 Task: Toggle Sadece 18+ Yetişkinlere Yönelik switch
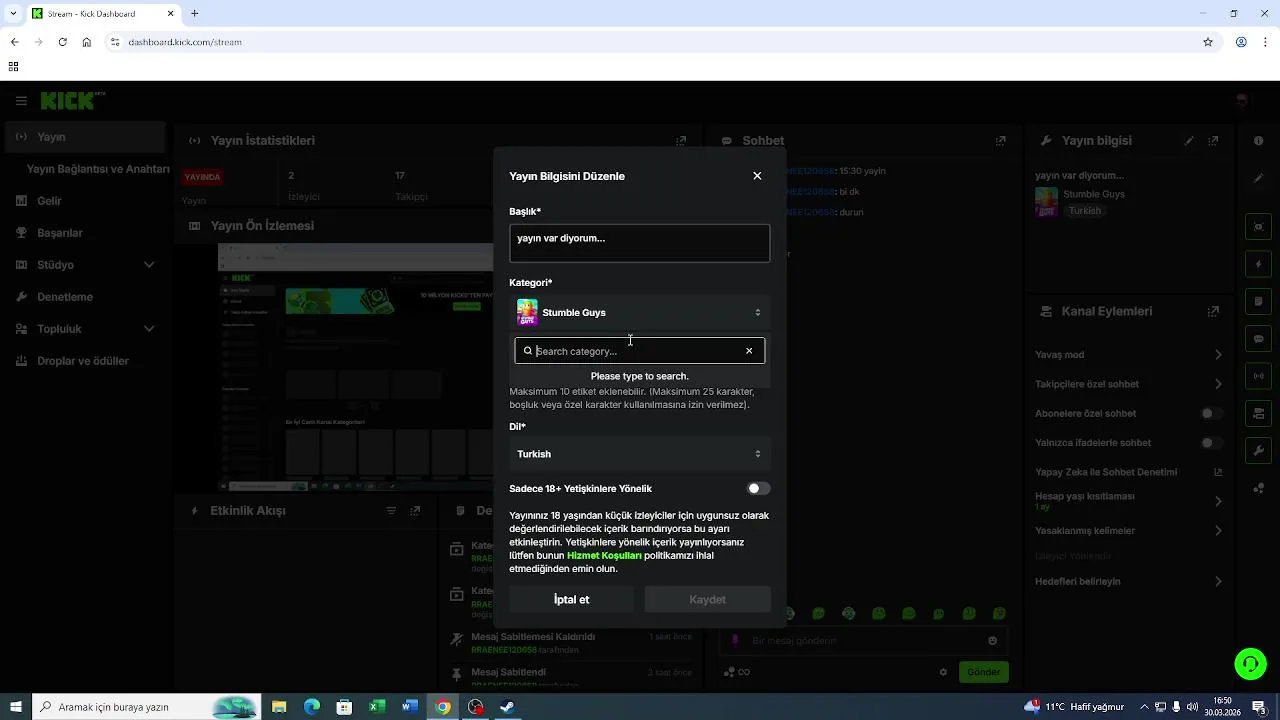tap(759, 489)
